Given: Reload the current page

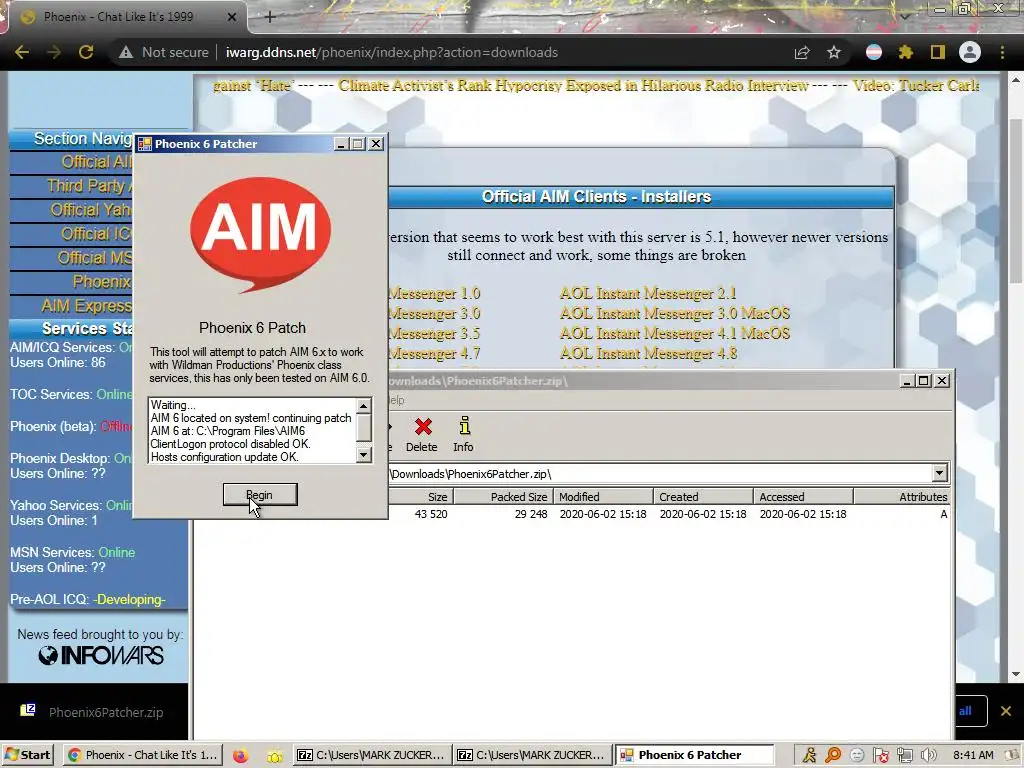Looking at the screenshot, I should (86, 52).
